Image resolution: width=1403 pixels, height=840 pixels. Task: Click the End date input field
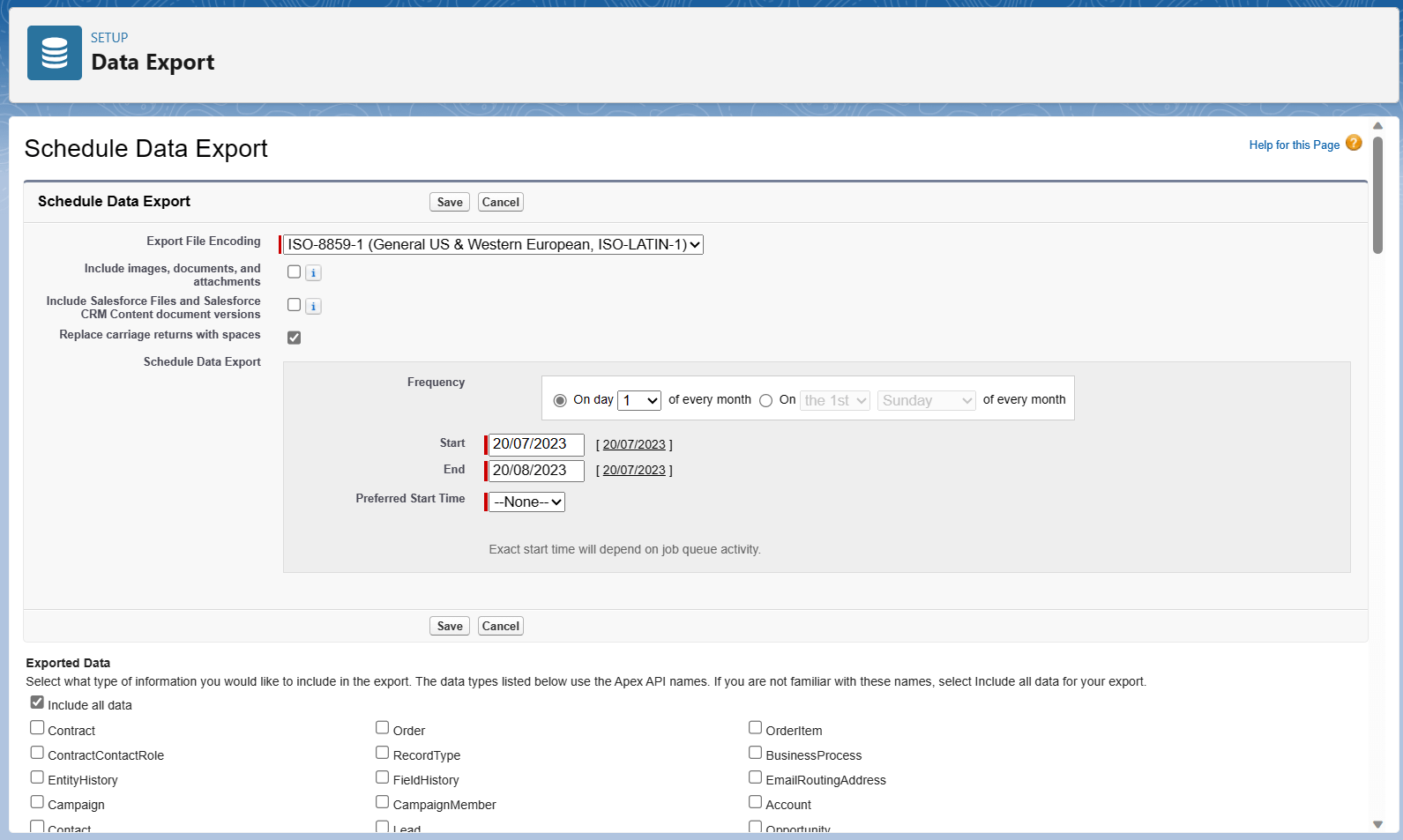pos(536,471)
